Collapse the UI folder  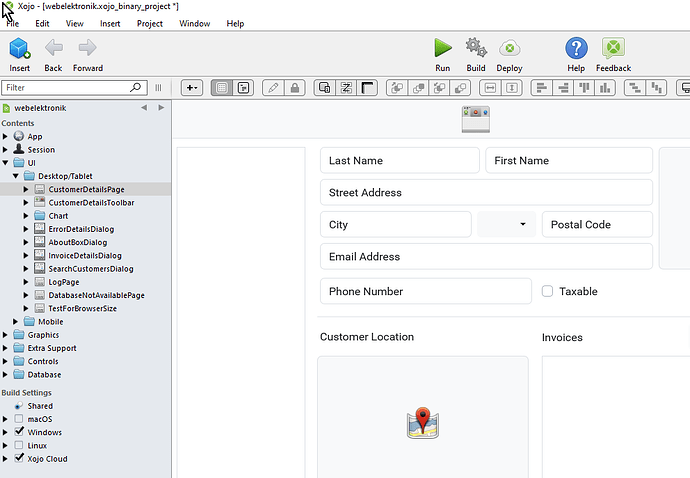point(5,163)
